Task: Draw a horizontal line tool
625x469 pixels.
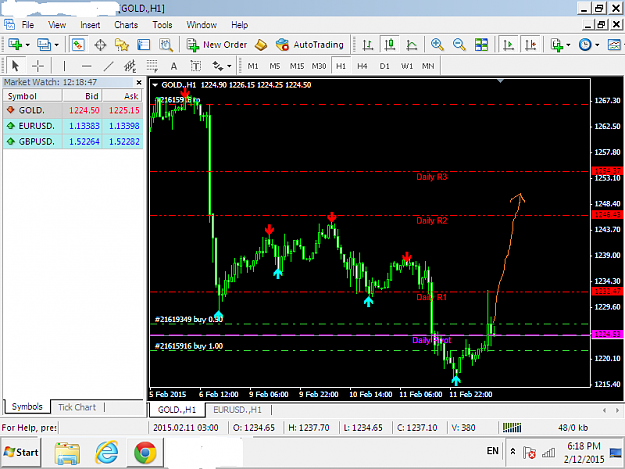Action: pyautogui.click(x=86, y=66)
